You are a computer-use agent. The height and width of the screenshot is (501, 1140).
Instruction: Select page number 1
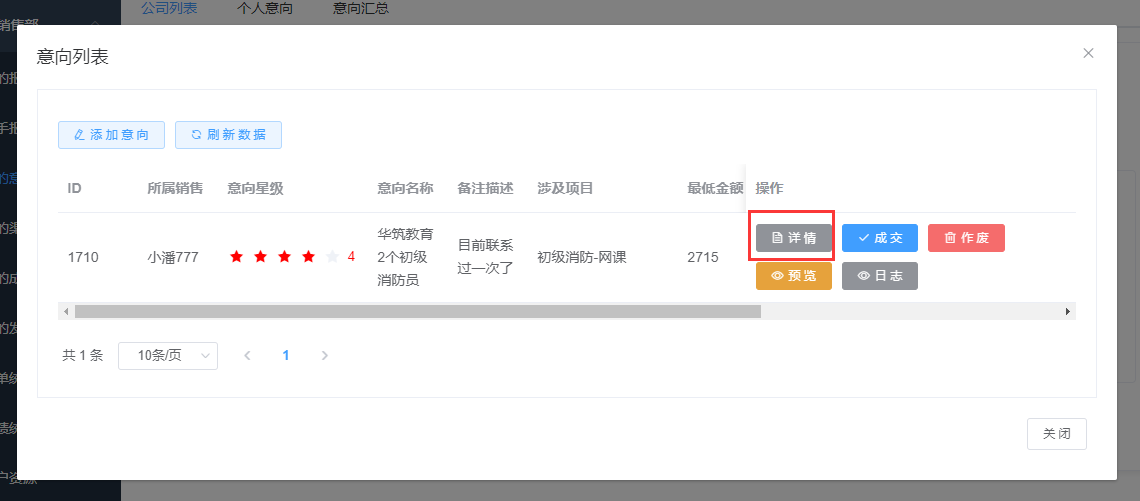coord(286,356)
